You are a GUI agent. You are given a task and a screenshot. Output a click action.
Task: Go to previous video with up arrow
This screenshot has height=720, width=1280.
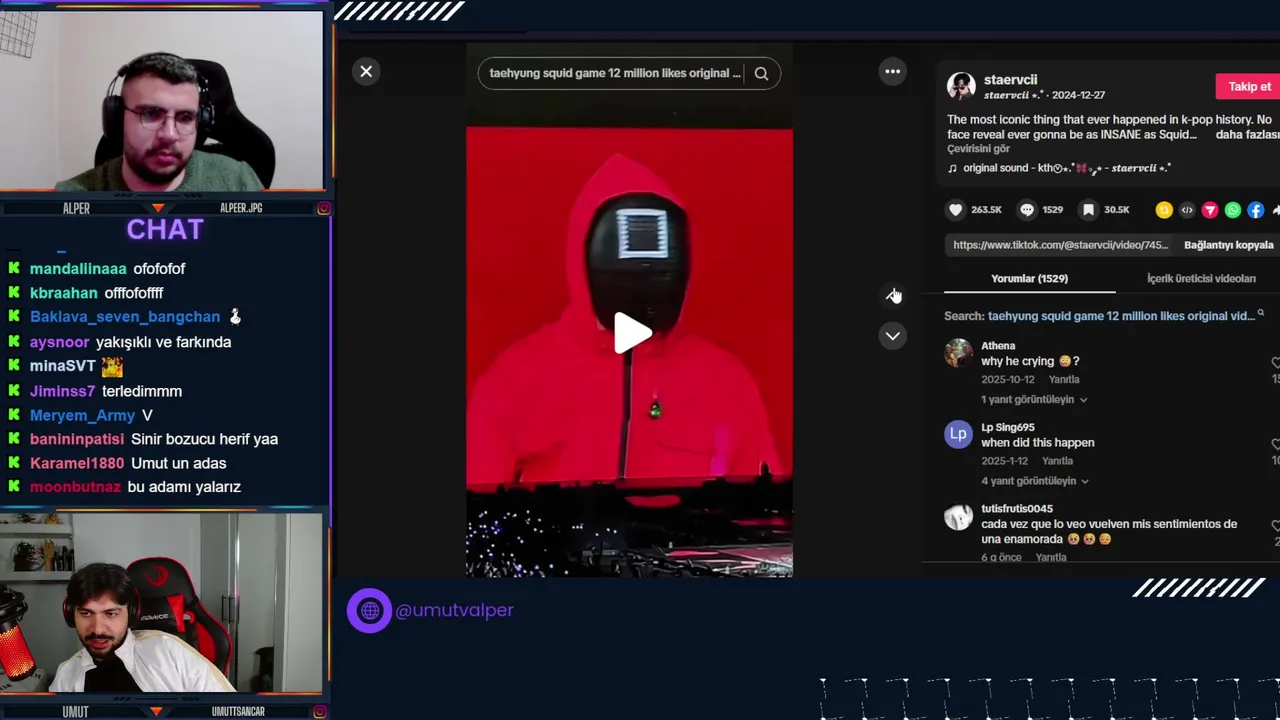[x=892, y=295]
